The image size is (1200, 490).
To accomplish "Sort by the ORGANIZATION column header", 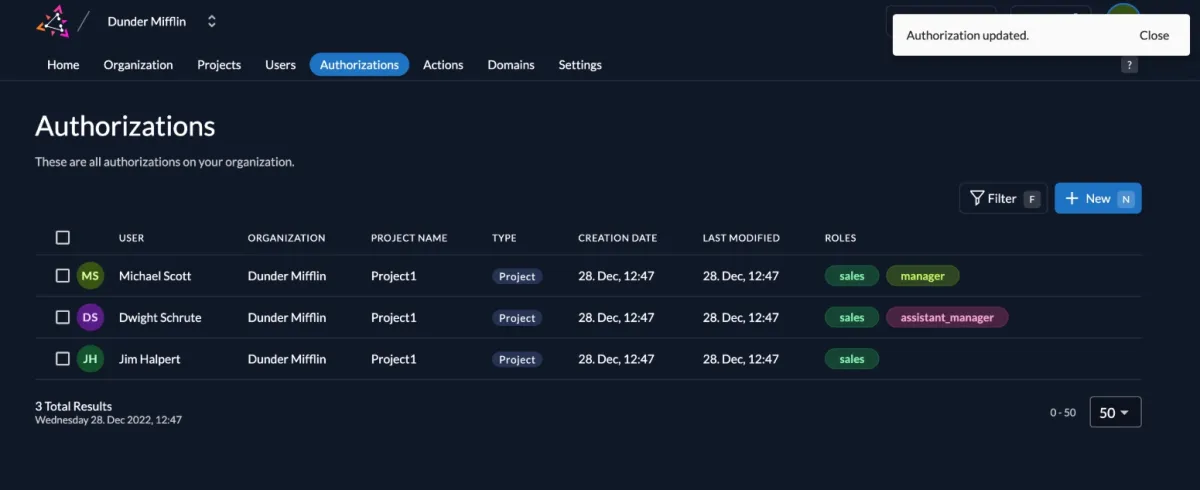I will [286, 238].
